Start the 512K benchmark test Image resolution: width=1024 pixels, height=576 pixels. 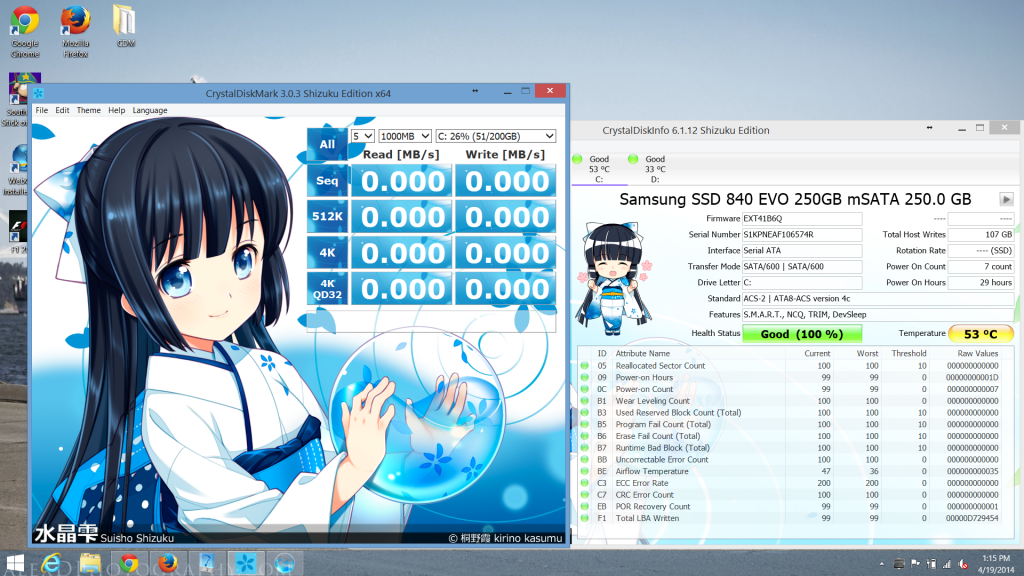pos(327,216)
